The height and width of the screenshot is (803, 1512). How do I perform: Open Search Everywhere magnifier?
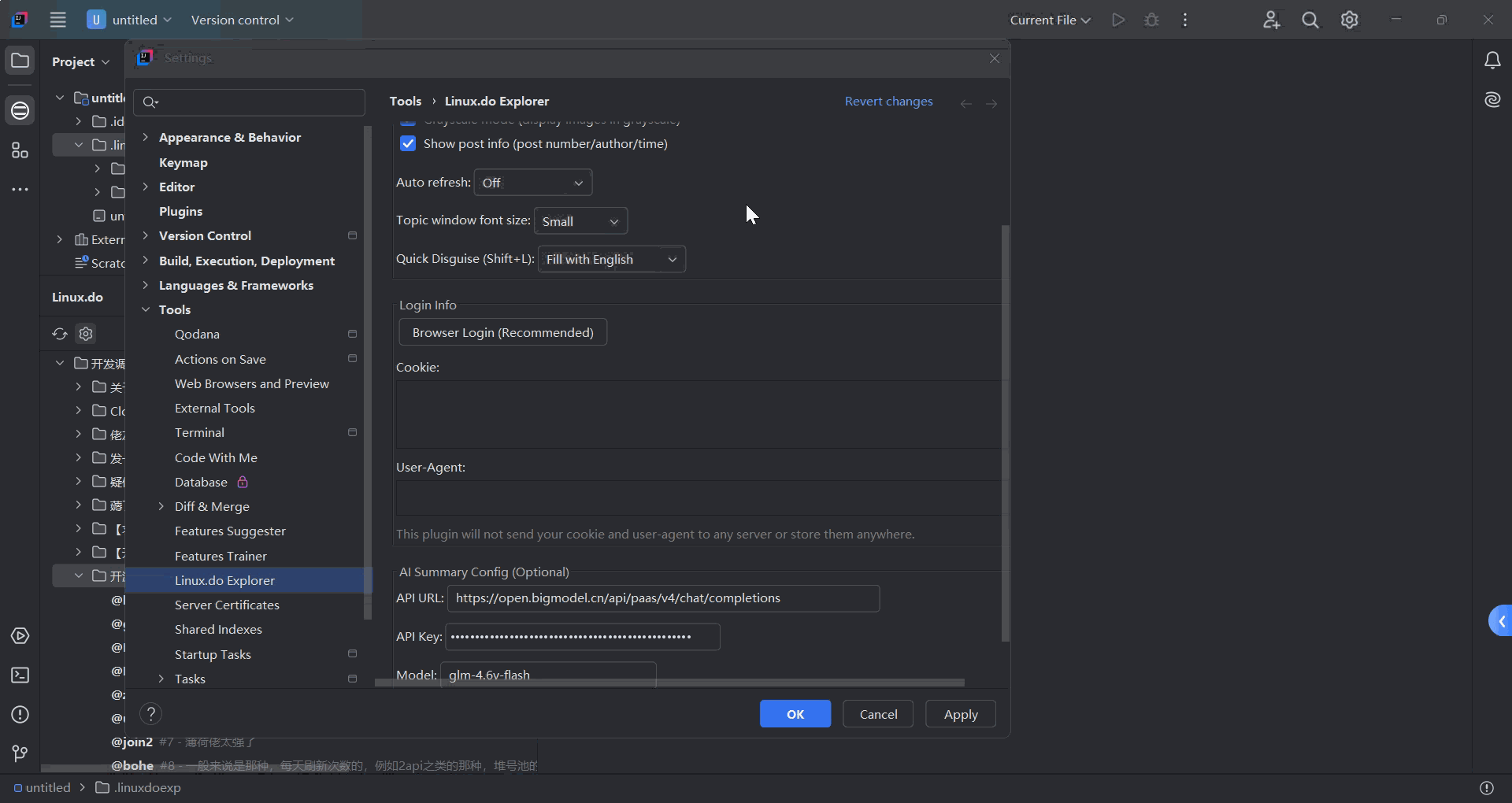pos(1310,20)
